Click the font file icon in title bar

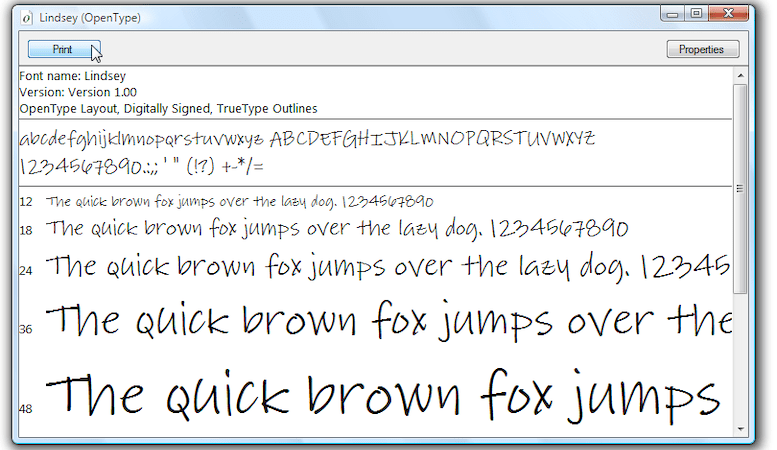pos(27,18)
